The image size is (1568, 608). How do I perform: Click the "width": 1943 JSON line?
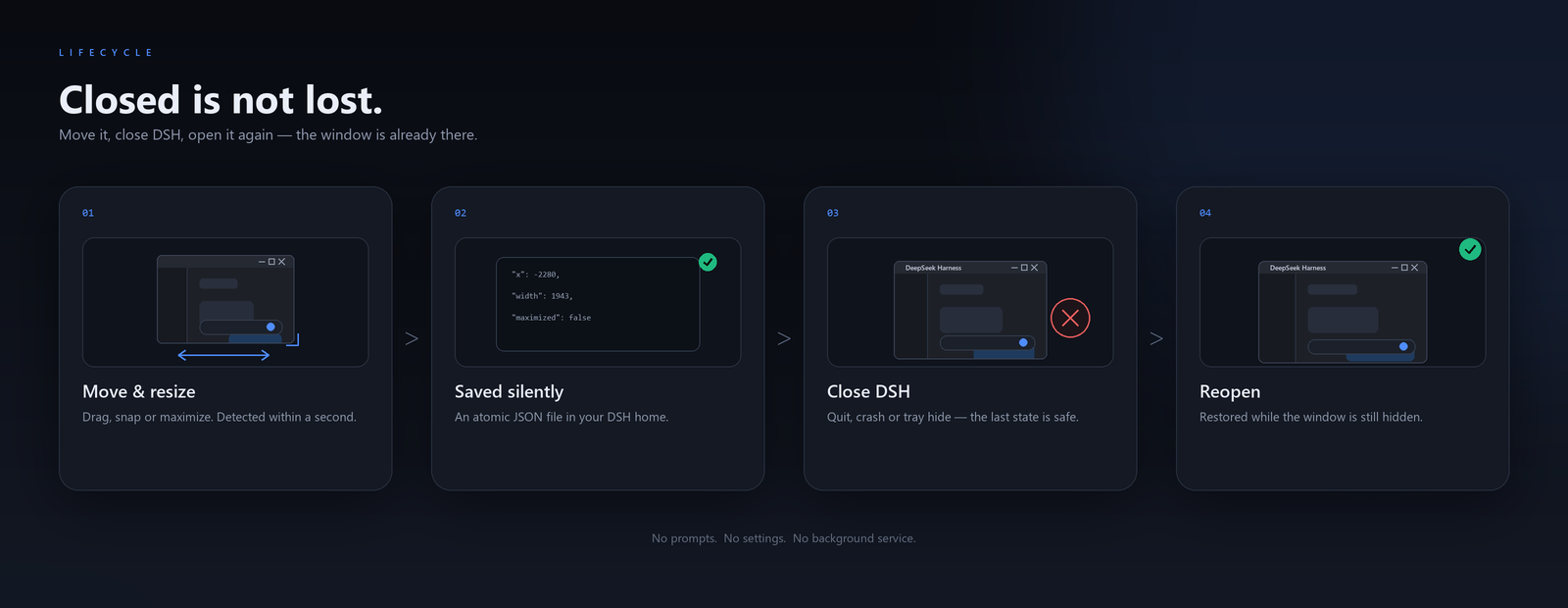point(542,296)
